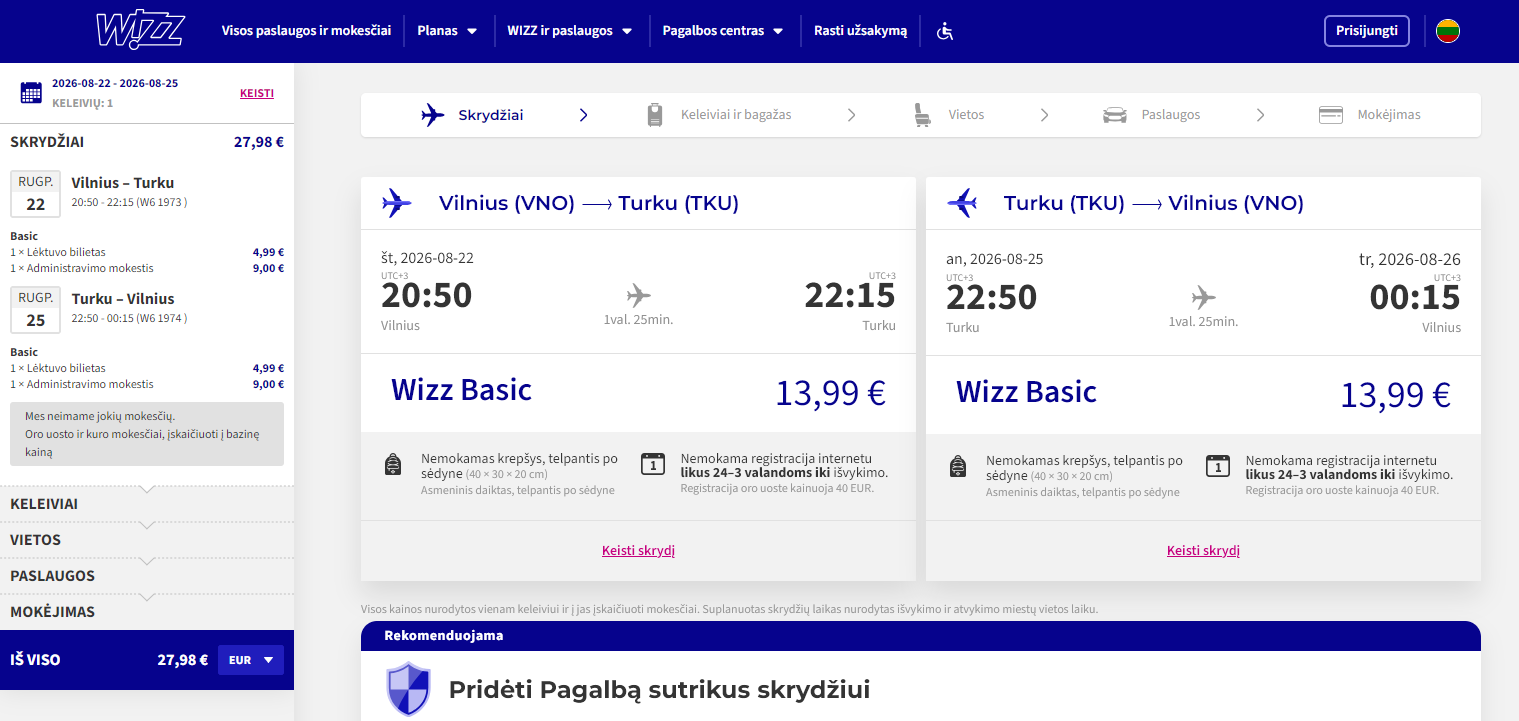Click the Prisijungti login button
This screenshot has width=1519, height=721.
(x=1366, y=31)
